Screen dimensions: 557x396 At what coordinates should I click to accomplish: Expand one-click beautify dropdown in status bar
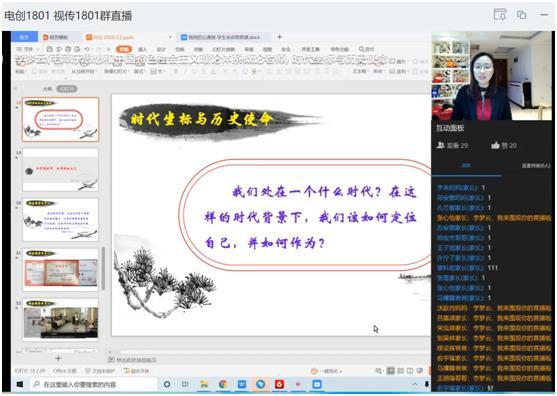[326, 371]
